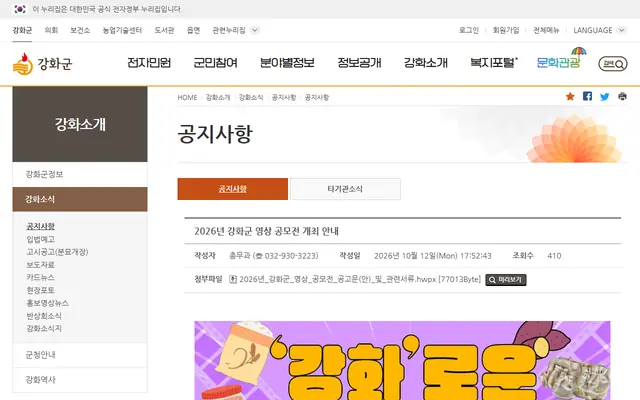
Task: Share page on Facebook icon
Action: pyautogui.click(x=587, y=96)
